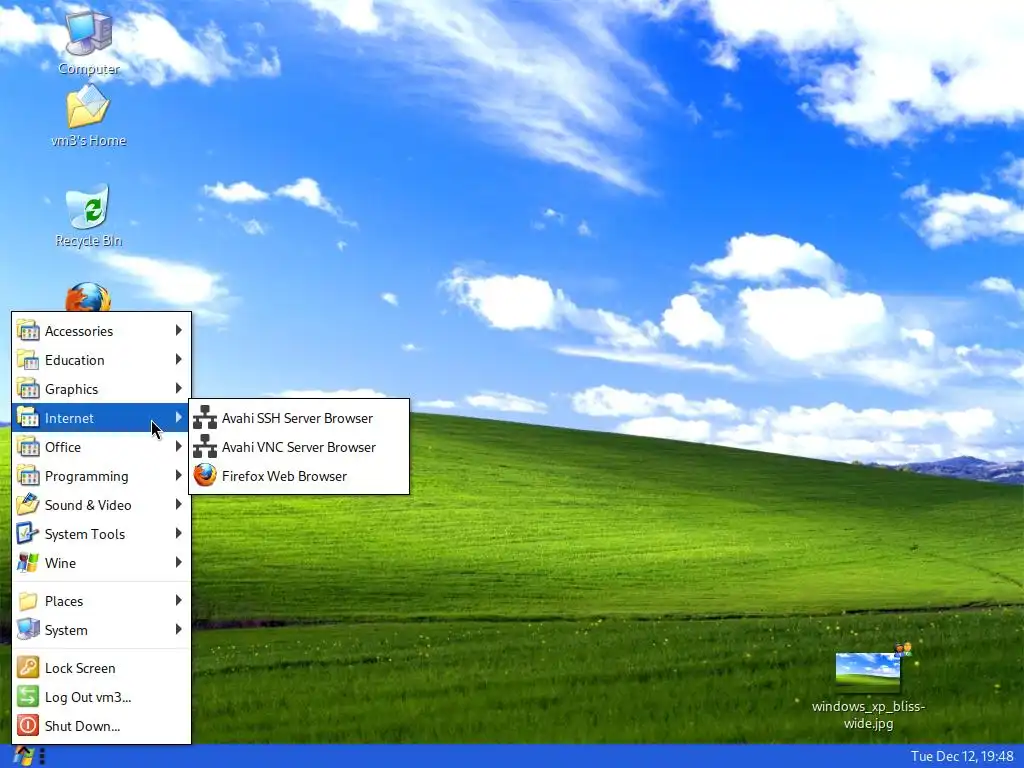Launch Firefox Web Browser from Internet submenu

(x=299, y=476)
